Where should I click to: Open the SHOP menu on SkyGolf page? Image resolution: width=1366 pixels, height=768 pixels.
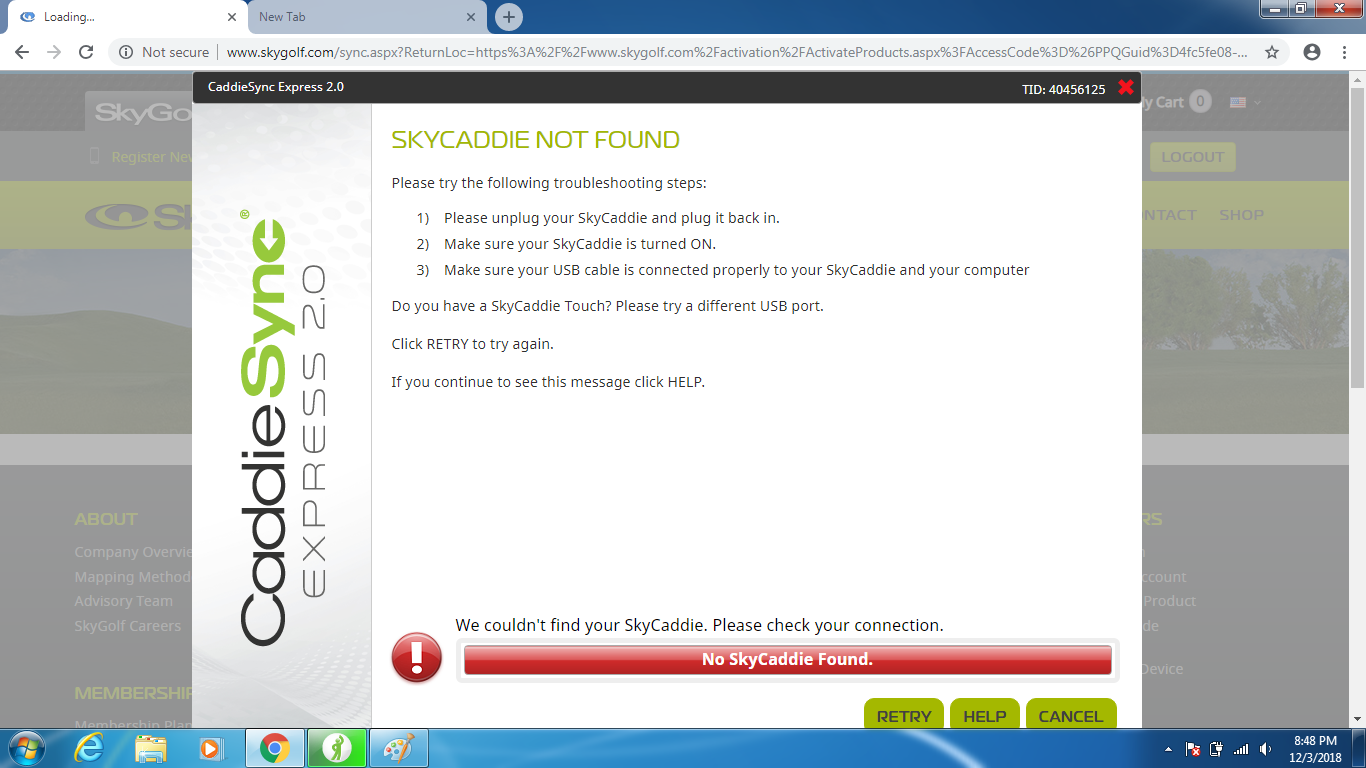(1241, 215)
